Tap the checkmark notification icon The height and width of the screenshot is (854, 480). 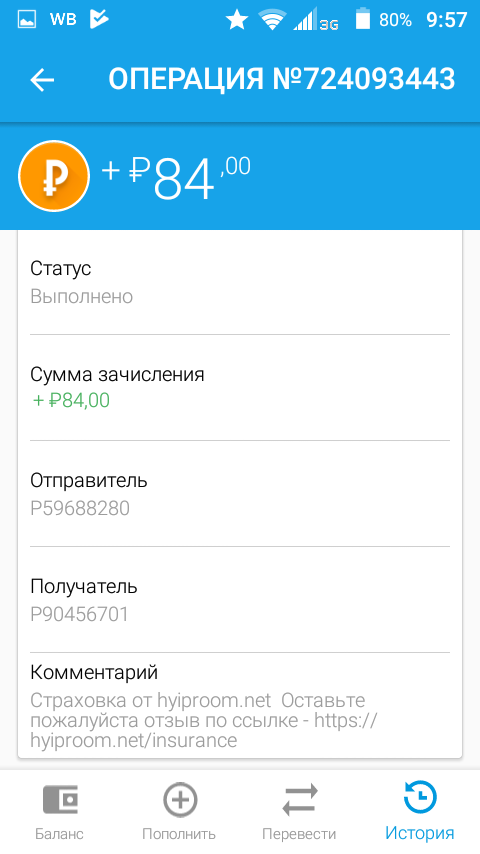click(x=99, y=20)
